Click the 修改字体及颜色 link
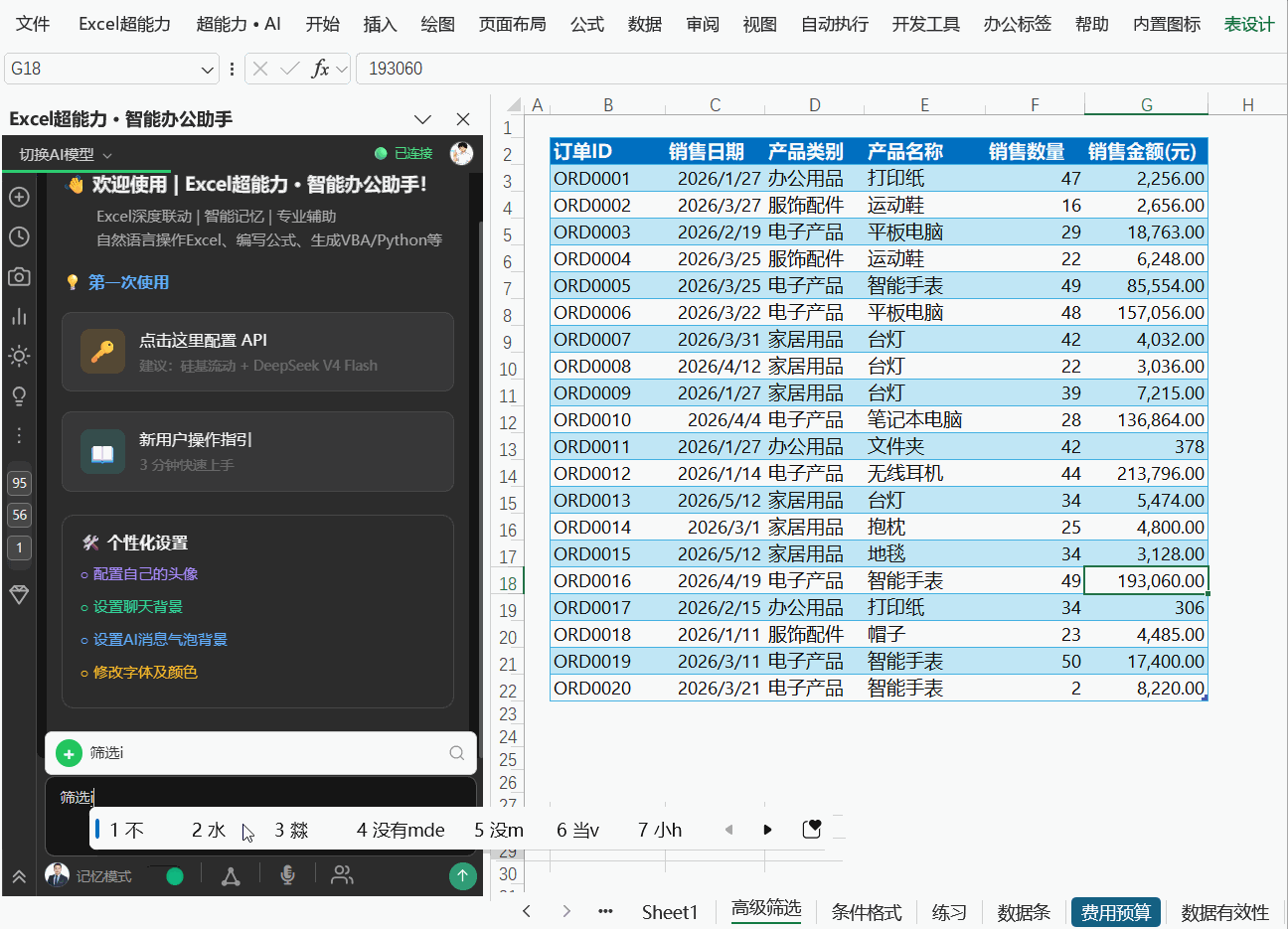Screen dimensions: 1288x929 pos(145,673)
